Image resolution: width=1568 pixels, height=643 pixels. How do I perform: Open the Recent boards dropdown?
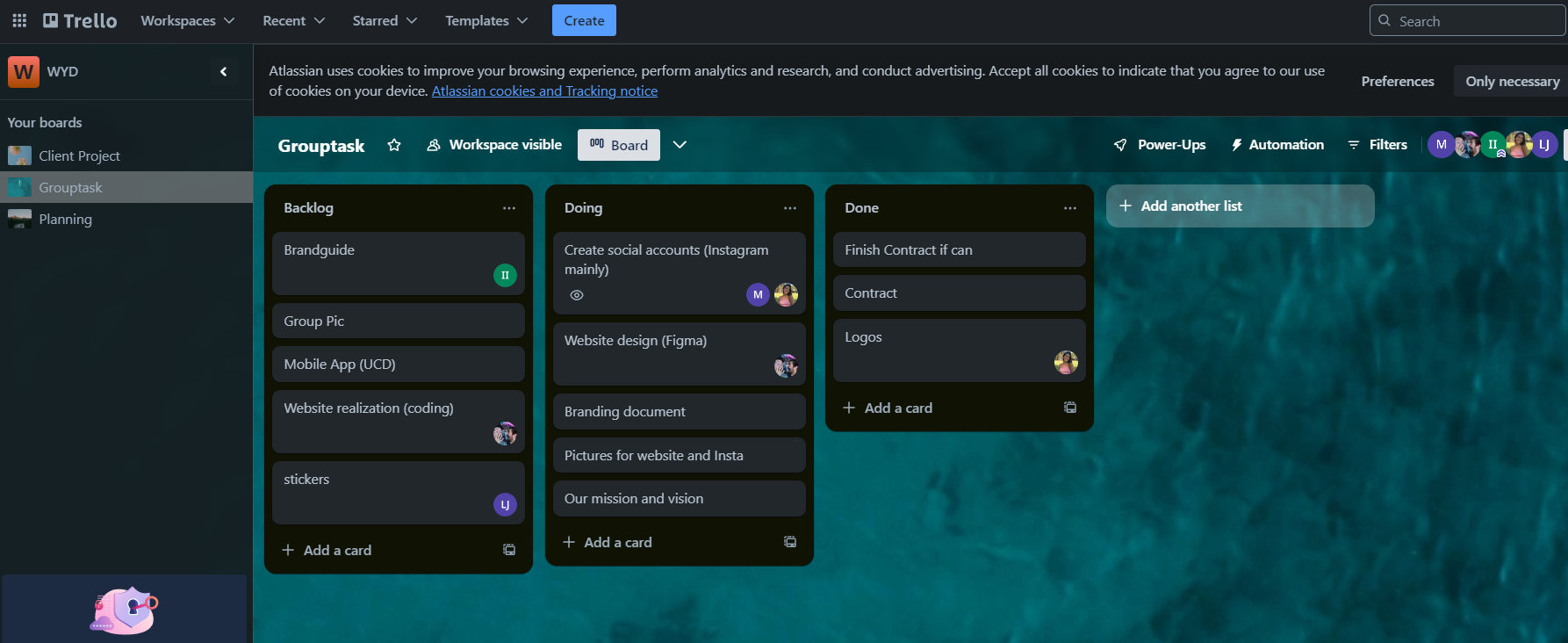(293, 20)
